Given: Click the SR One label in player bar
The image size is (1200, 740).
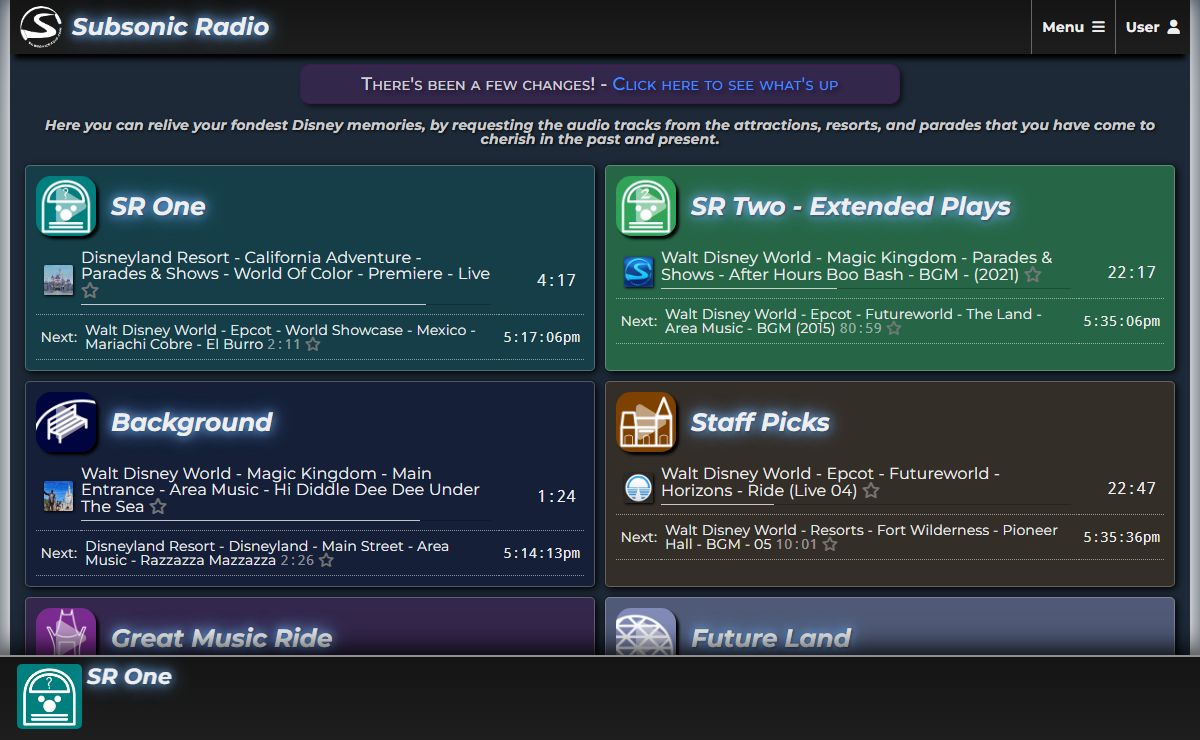Looking at the screenshot, I should click(129, 677).
